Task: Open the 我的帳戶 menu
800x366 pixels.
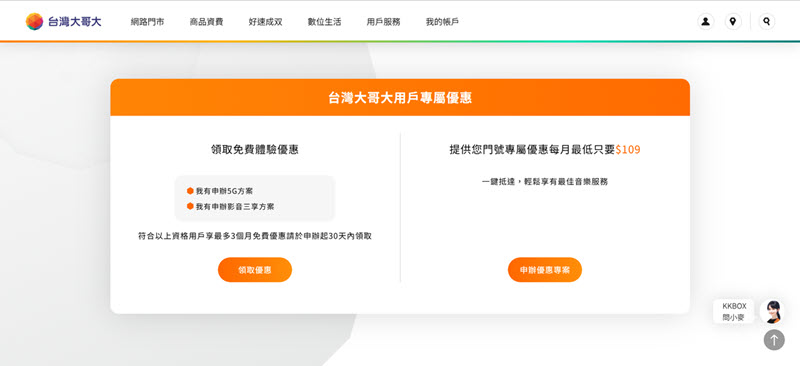Action: [x=442, y=22]
